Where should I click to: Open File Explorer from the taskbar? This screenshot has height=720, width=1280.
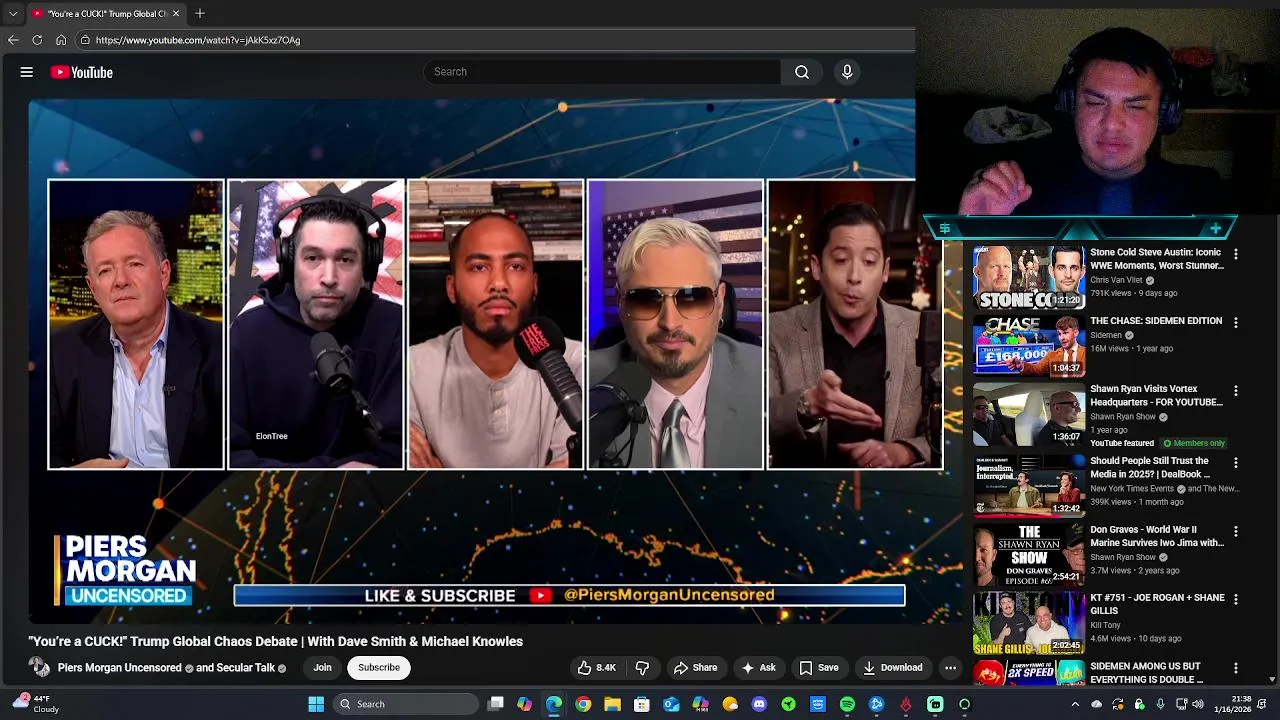[x=612, y=704]
